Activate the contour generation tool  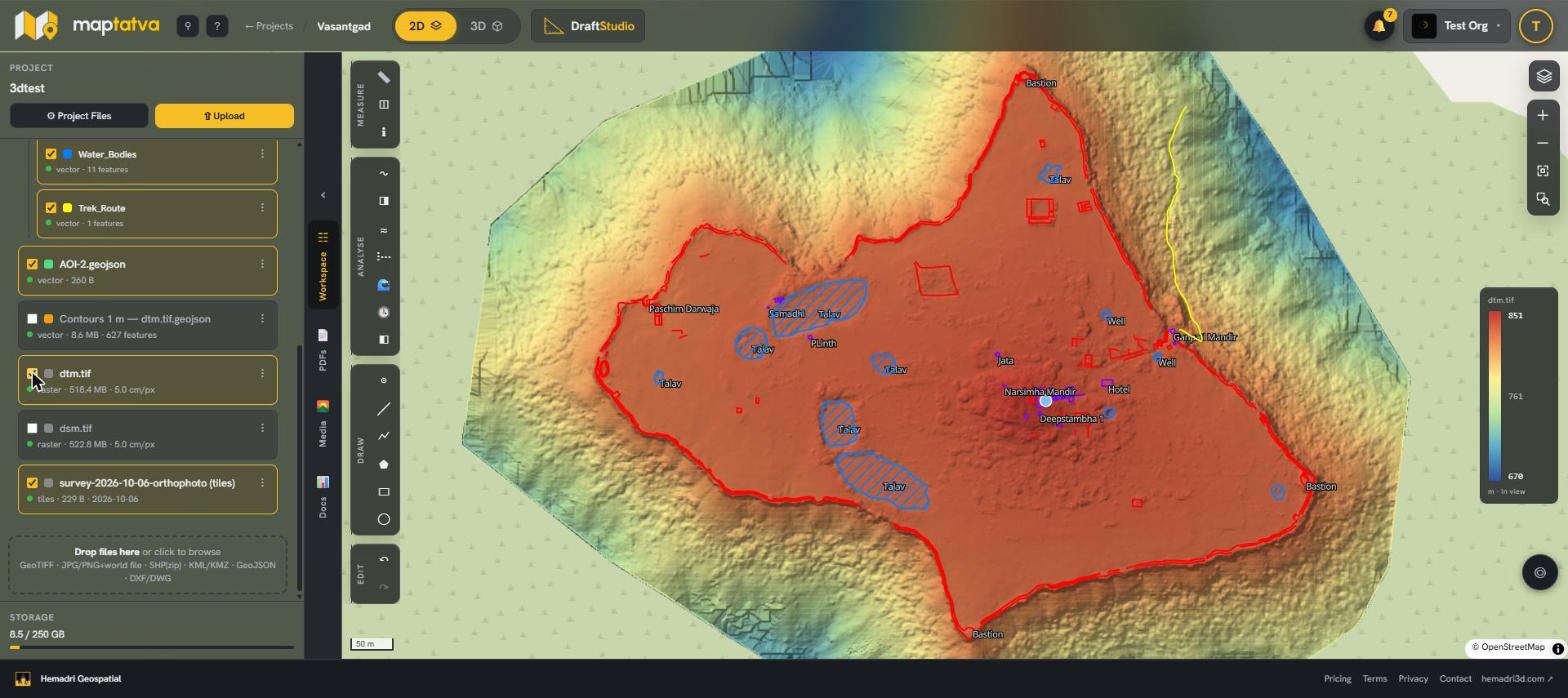384,230
